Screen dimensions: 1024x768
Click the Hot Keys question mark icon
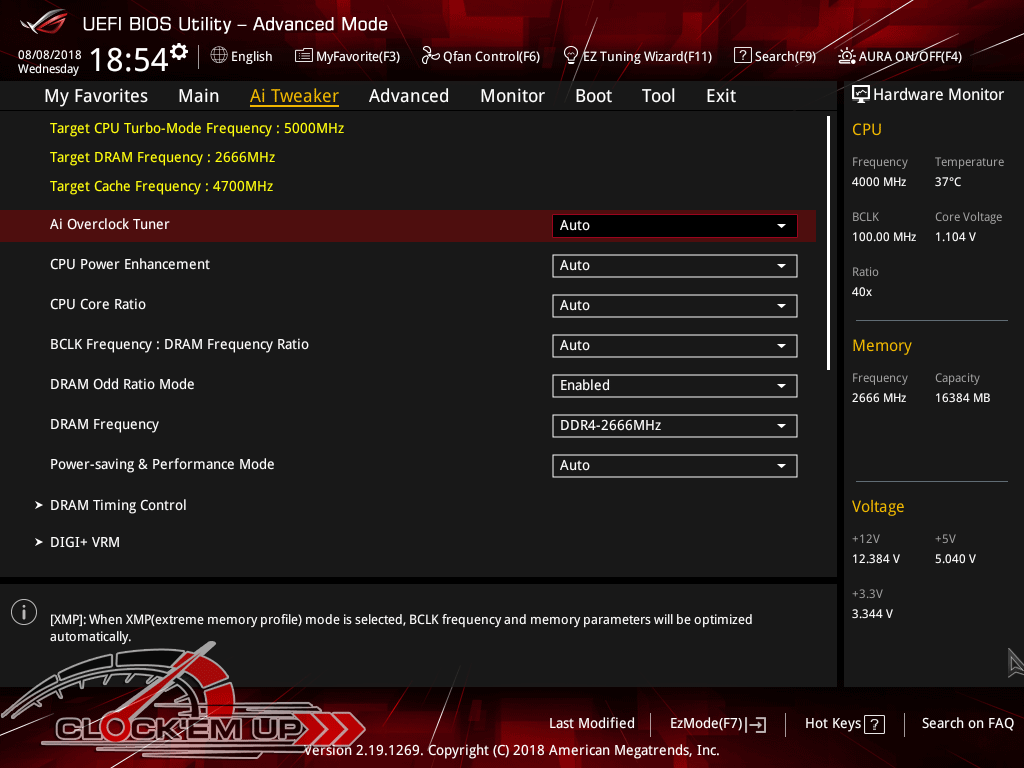[x=874, y=724]
